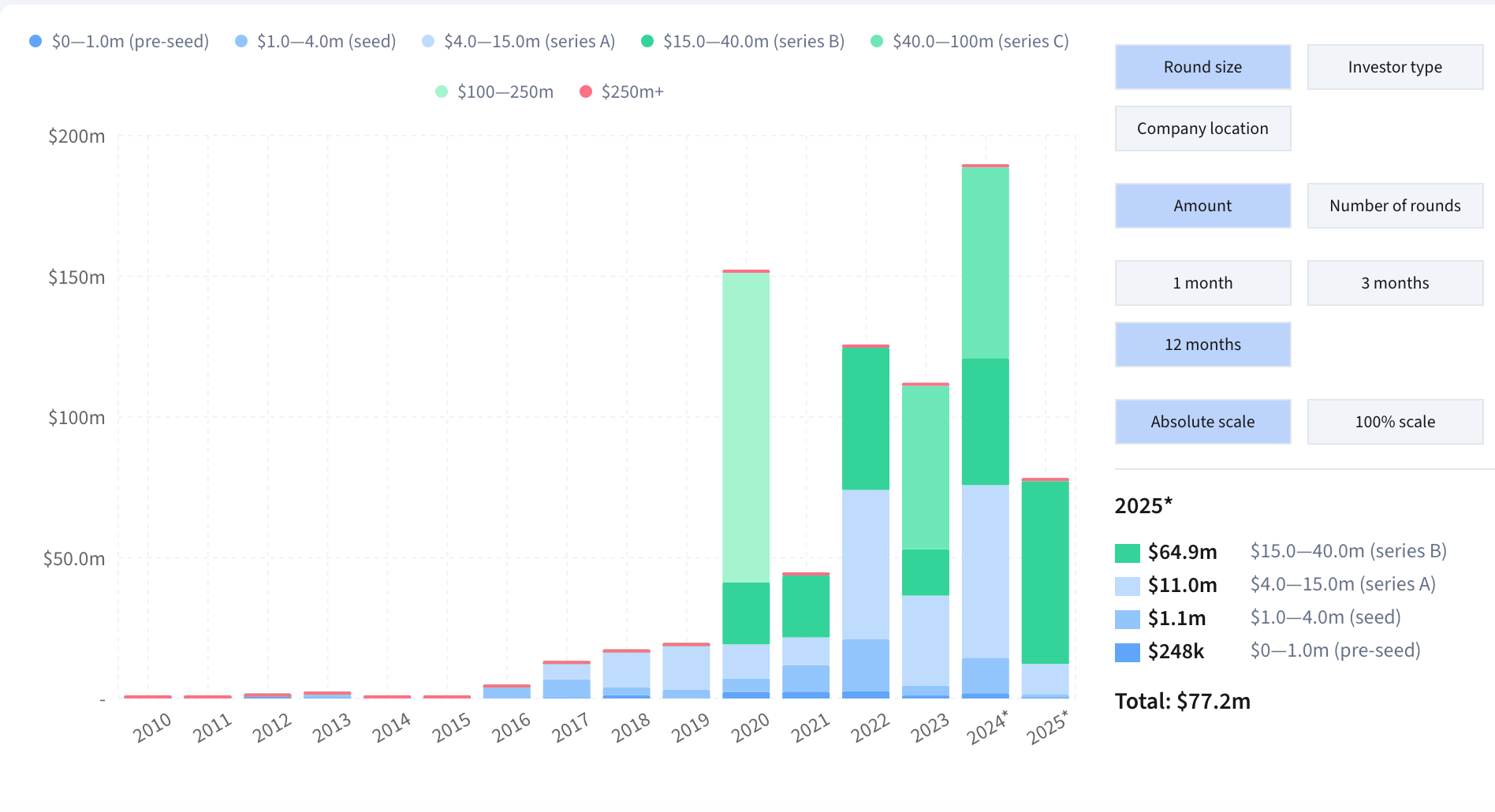Click the series A legend dot
The width and height of the screenshot is (1495, 812).
[428, 41]
